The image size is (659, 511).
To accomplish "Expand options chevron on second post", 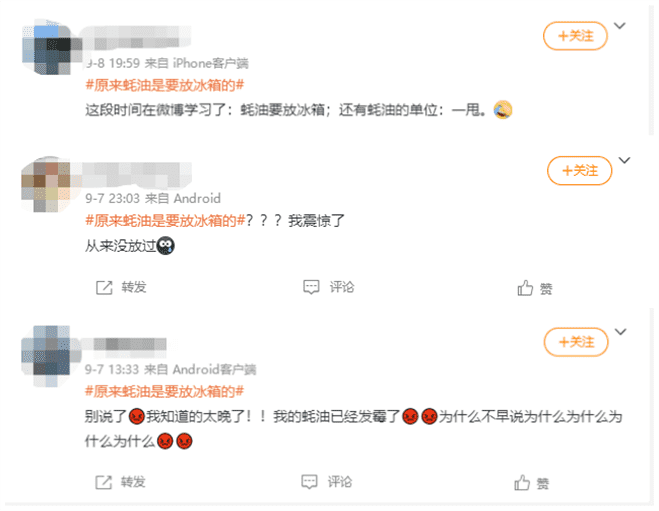I will 625,160.
